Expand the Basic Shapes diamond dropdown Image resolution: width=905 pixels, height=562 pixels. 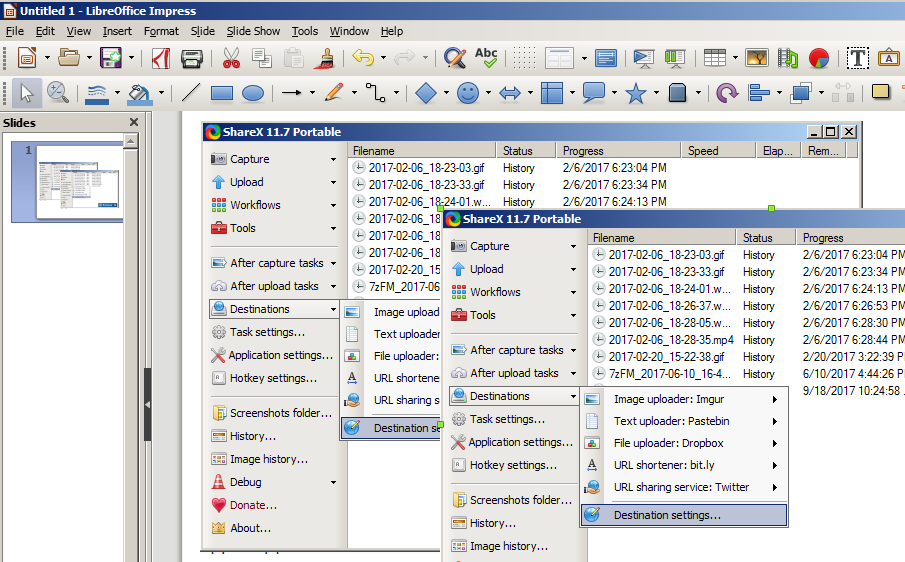point(446,93)
